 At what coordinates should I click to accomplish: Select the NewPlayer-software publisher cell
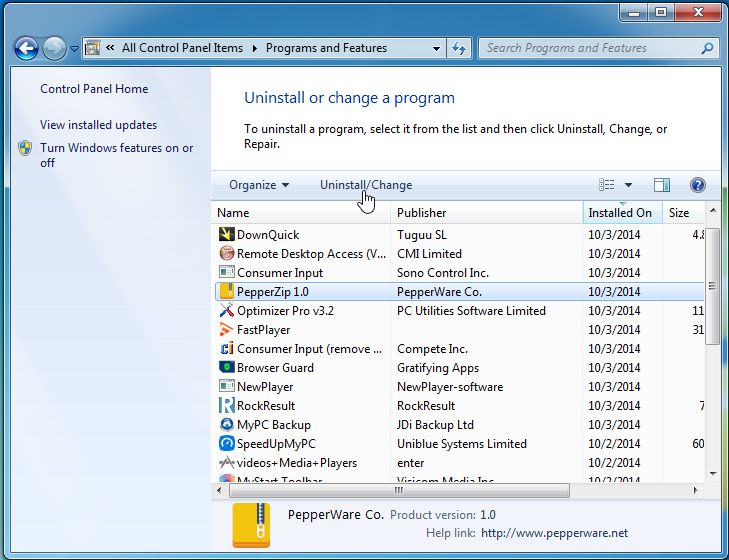coord(450,387)
